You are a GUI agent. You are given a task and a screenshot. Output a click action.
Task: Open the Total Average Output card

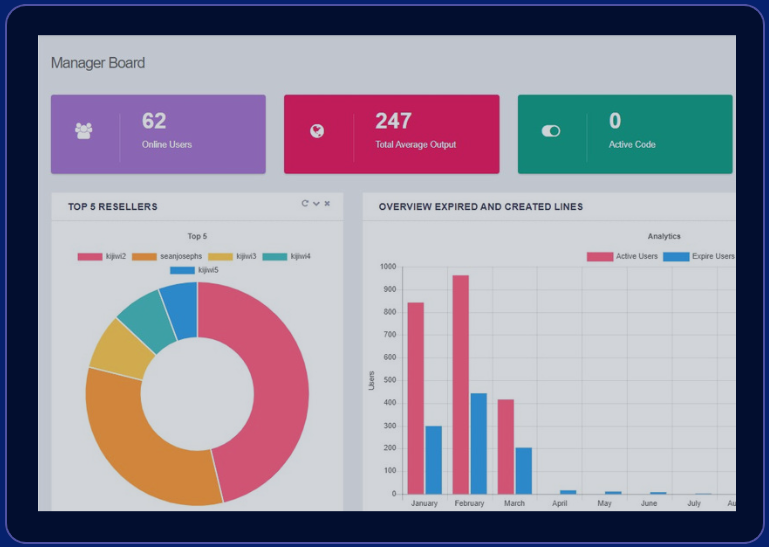tap(391, 134)
